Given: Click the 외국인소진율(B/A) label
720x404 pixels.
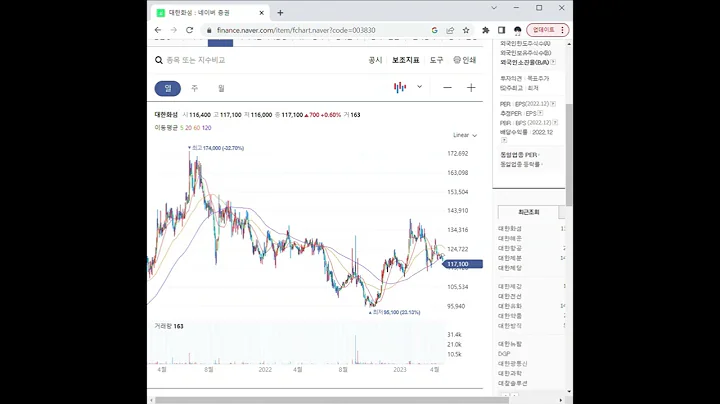Looking at the screenshot, I should [525, 62].
